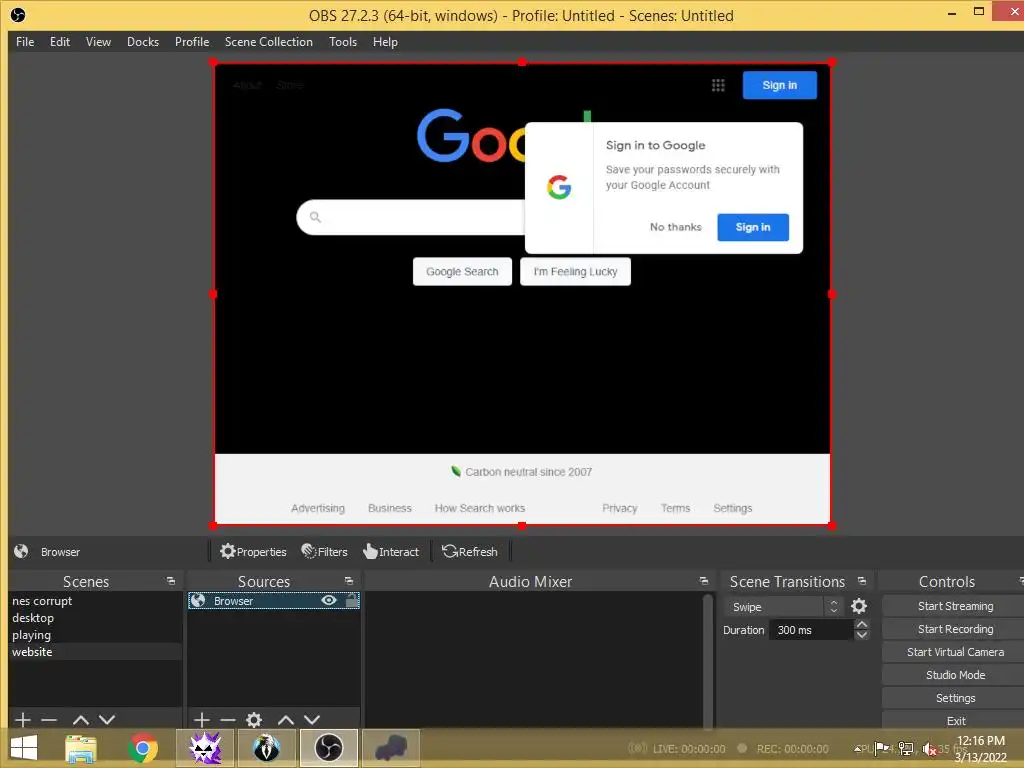
Task: Increase transition duration with up arrow
Action: [862, 625]
